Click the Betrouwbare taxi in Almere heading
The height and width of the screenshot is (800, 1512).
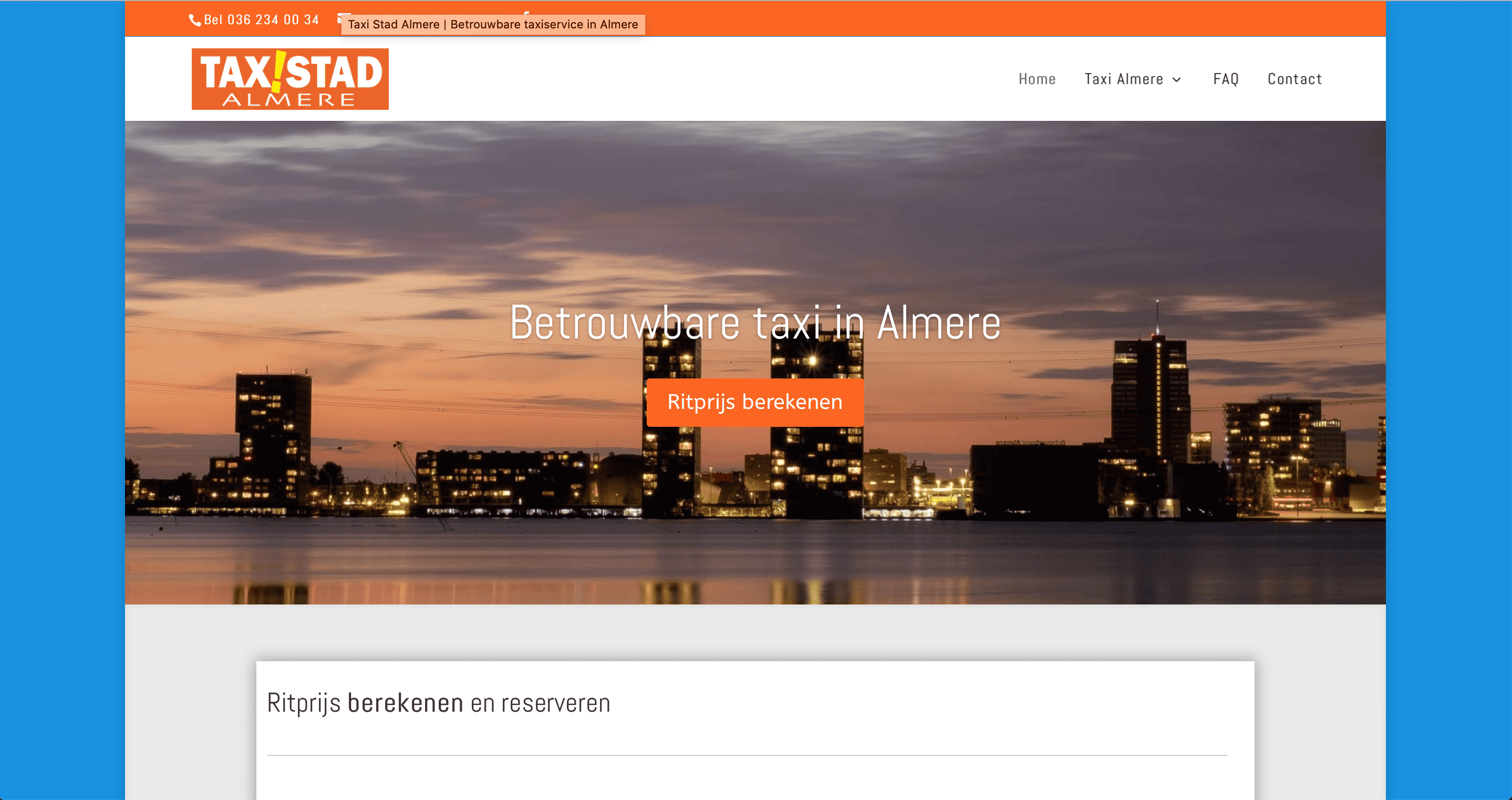(x=755, y=322)
